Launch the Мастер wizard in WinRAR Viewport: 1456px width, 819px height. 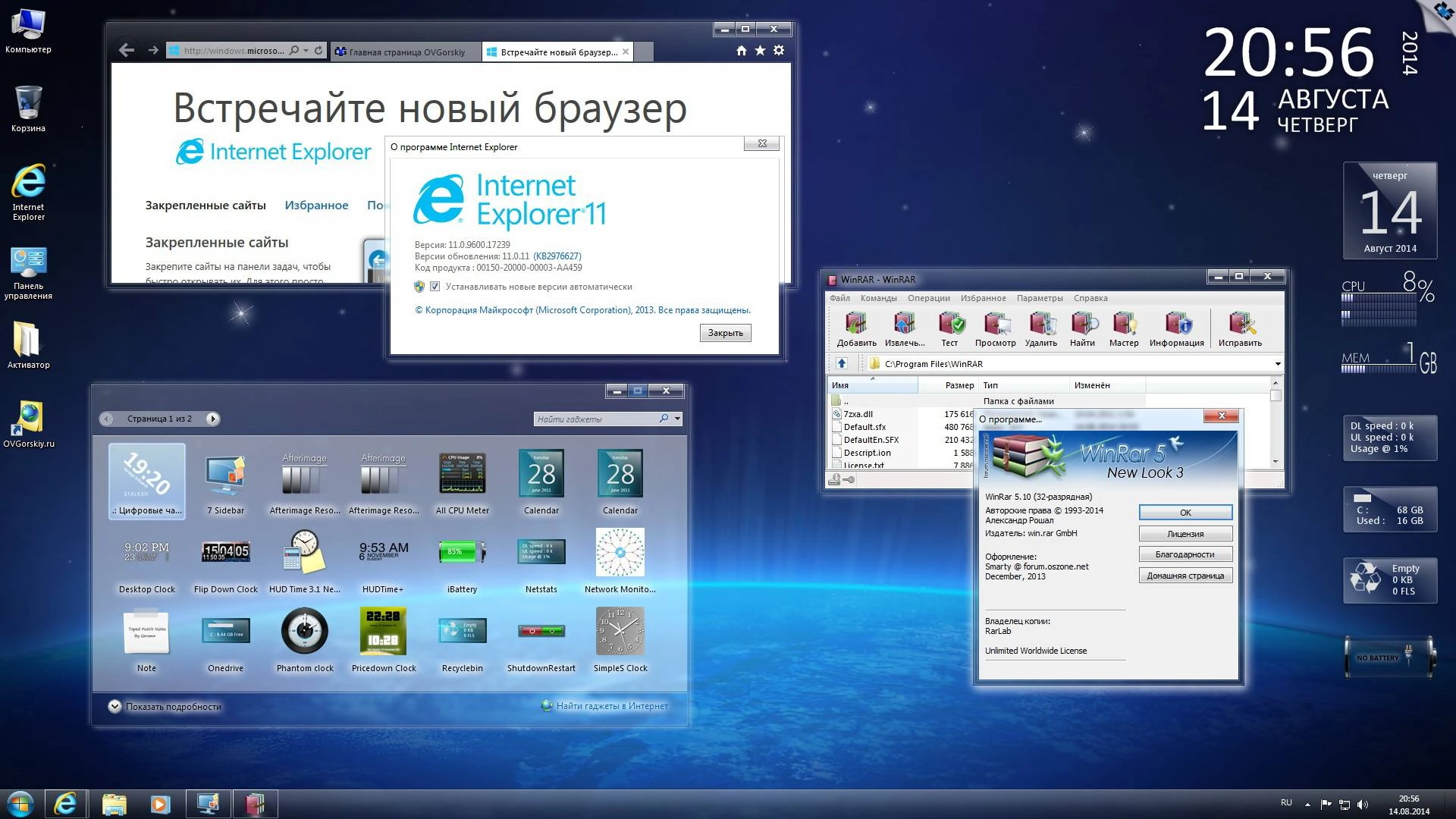pos(1124,329)
